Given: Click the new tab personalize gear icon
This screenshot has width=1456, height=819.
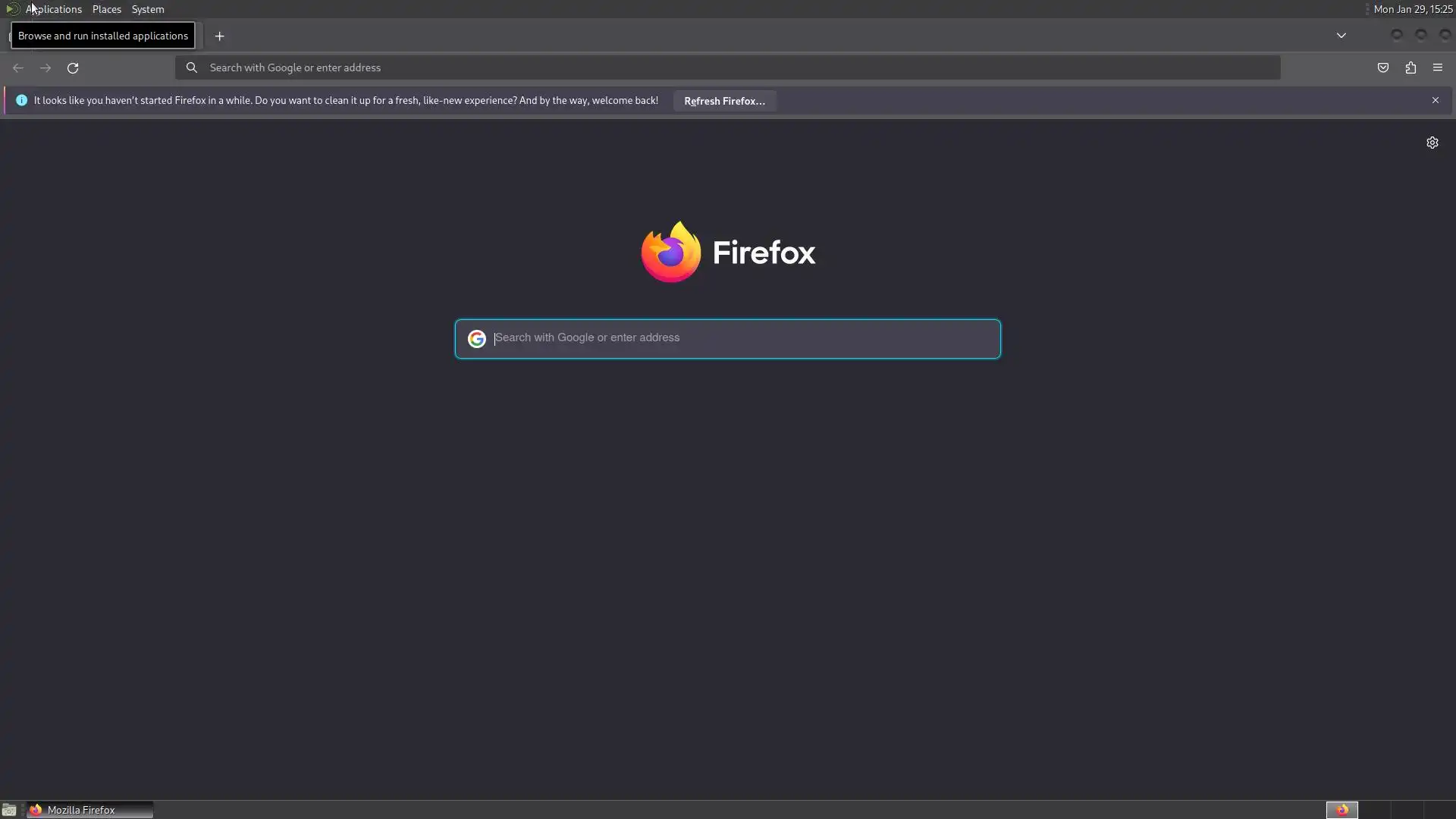Looking at the screenshot, I should pos(1432,143).
